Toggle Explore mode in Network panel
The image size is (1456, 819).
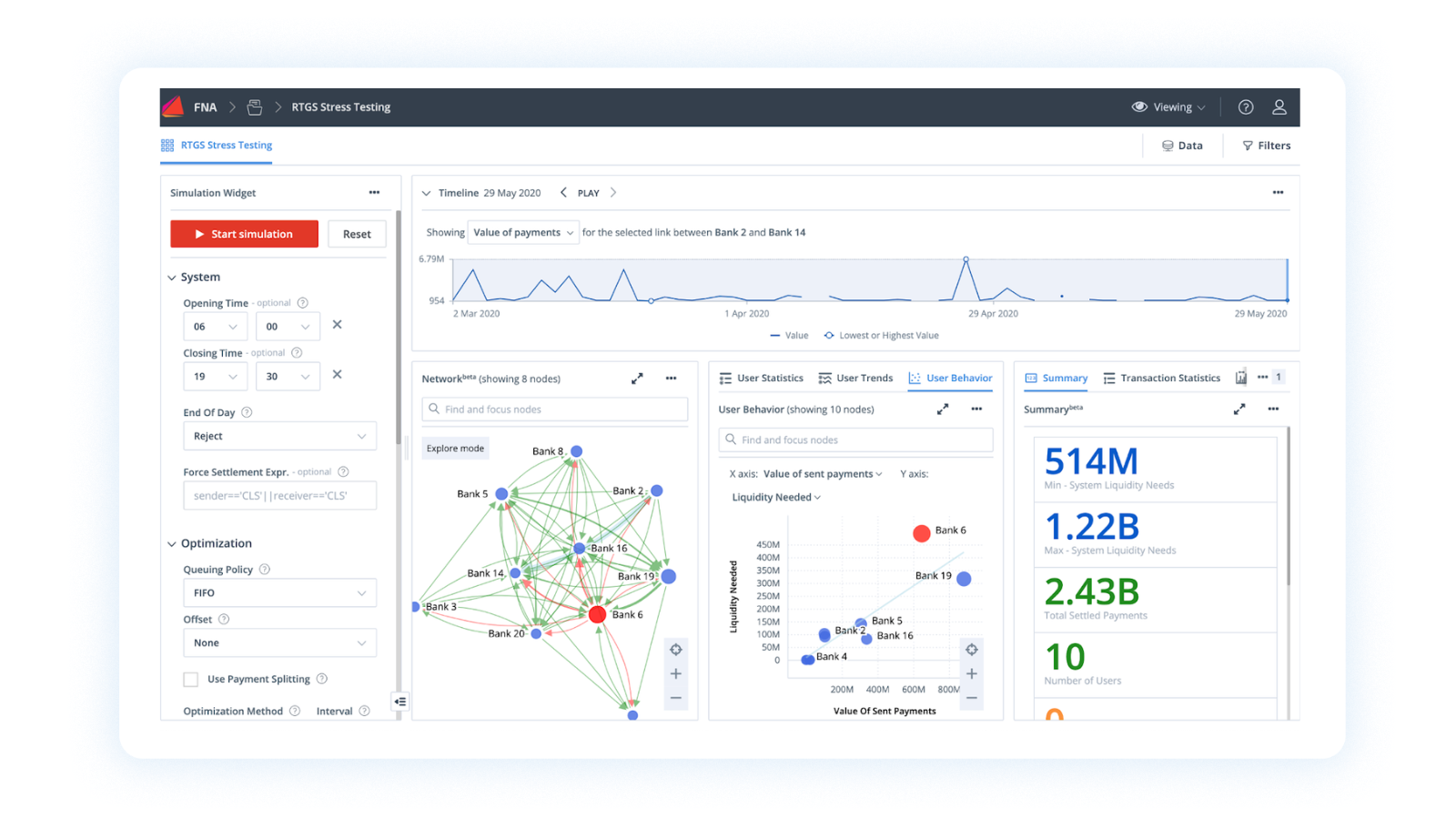pyautogui.click(x=455, y=449)
